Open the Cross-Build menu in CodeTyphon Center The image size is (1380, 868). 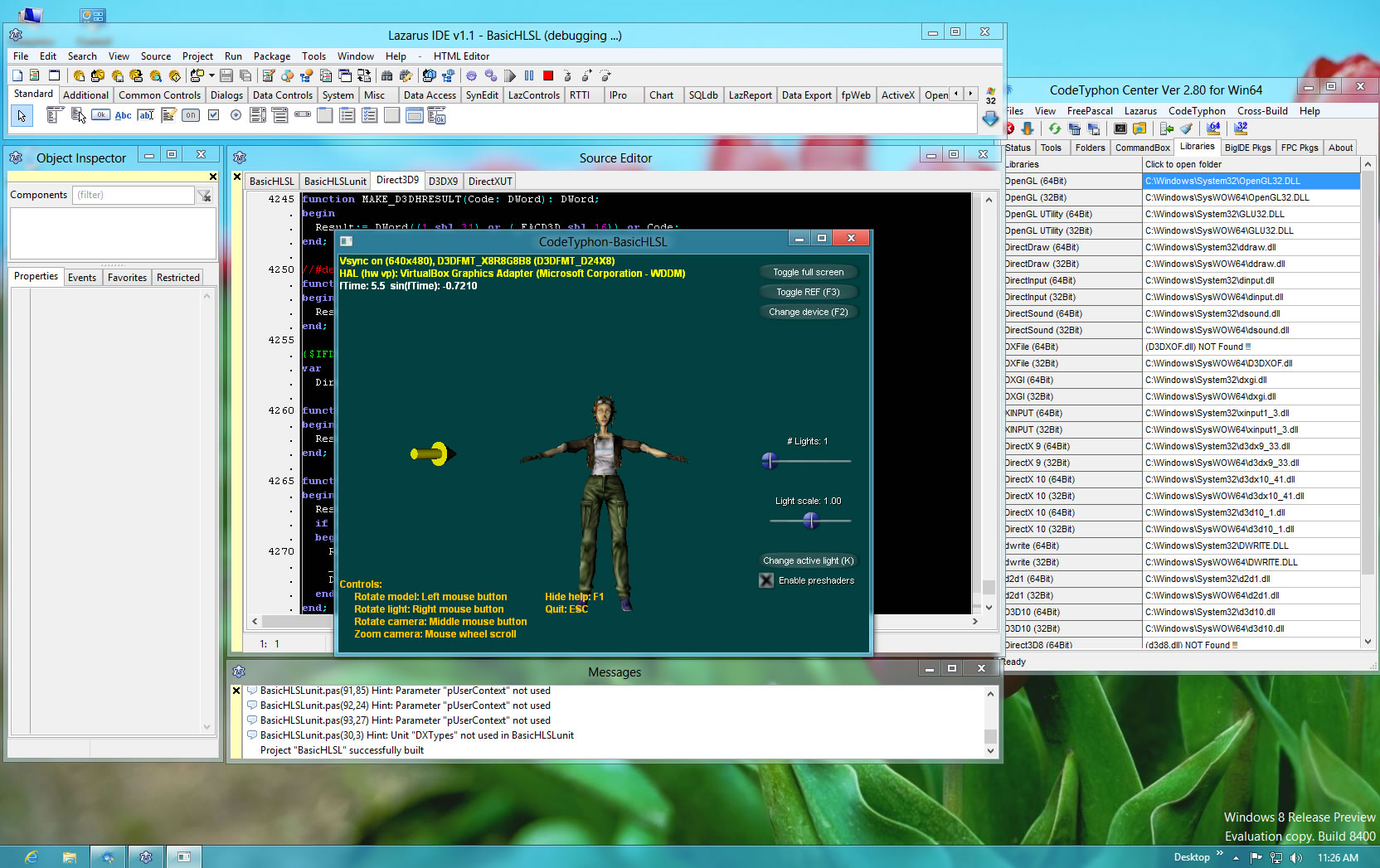point(1262,111)
